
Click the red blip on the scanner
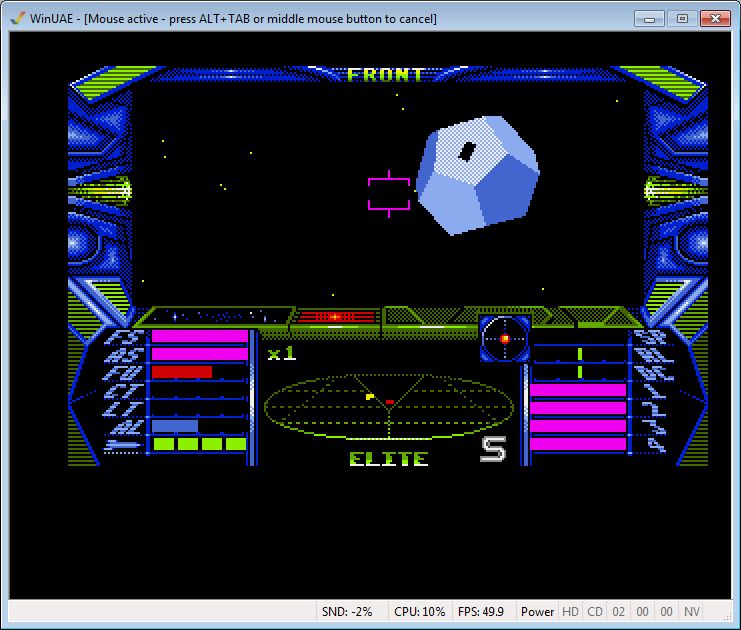click(390, 402)
